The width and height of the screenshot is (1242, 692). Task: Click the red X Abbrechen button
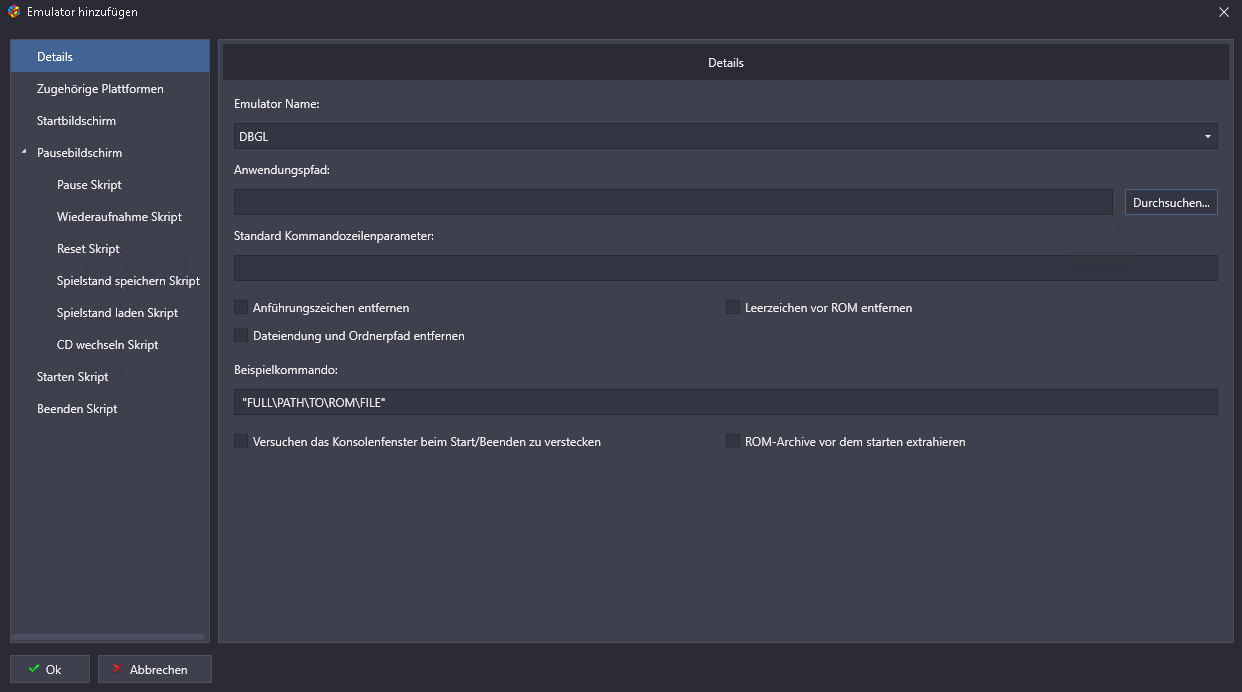click(x=155, y=669)
